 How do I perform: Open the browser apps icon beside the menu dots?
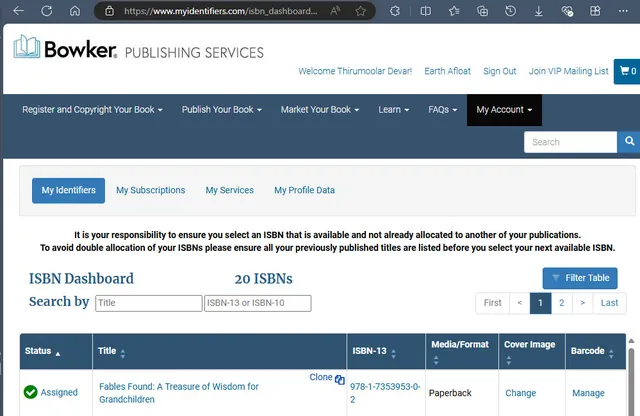click(x=595, y=11)
